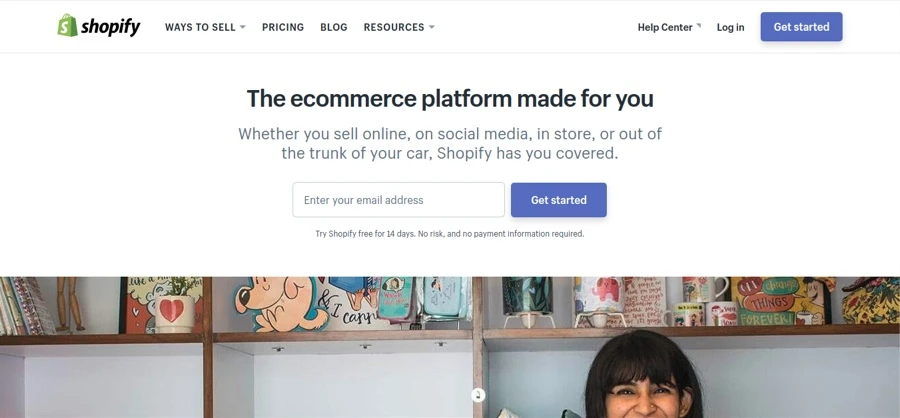
Task: Go to the Pricing page
Action: [x=283, y=27]
